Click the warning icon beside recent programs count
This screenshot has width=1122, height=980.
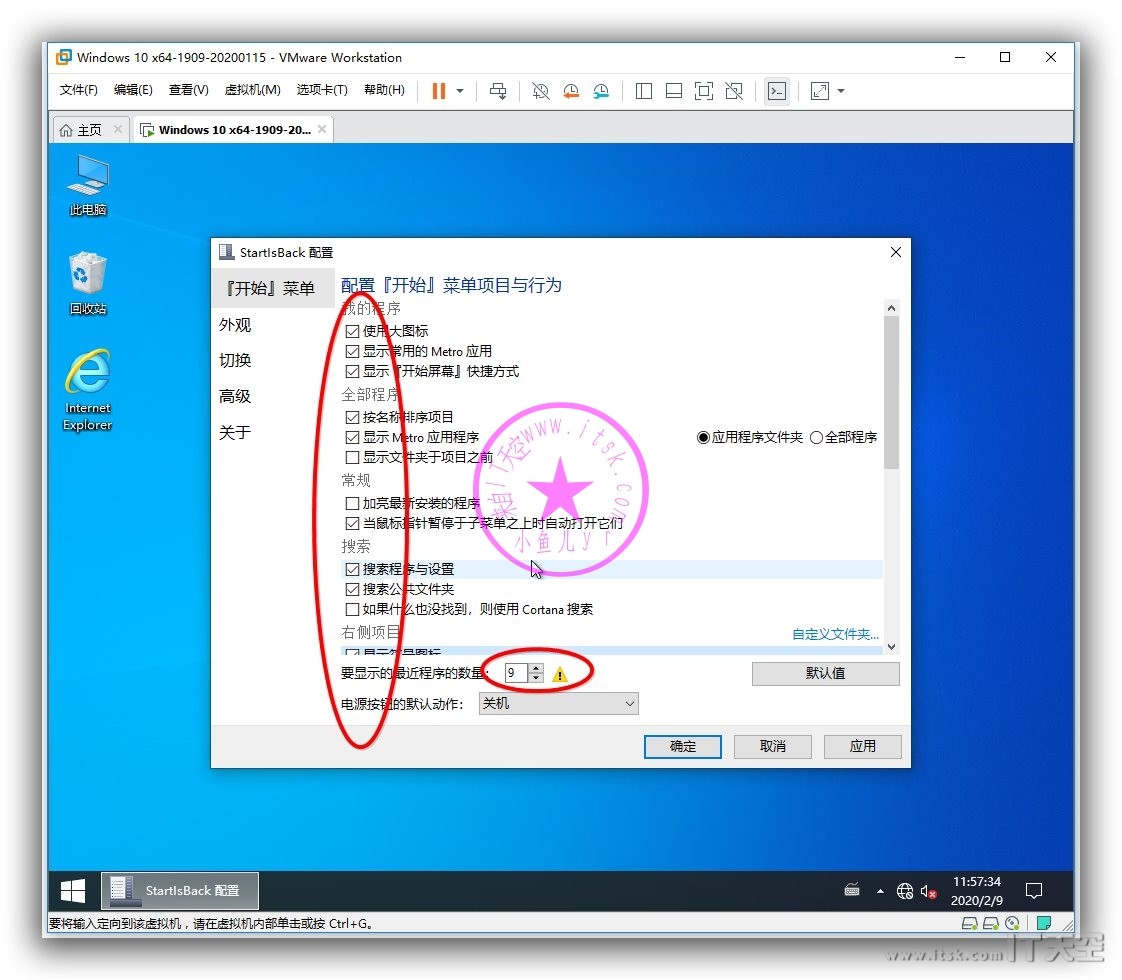coord(560,674)
